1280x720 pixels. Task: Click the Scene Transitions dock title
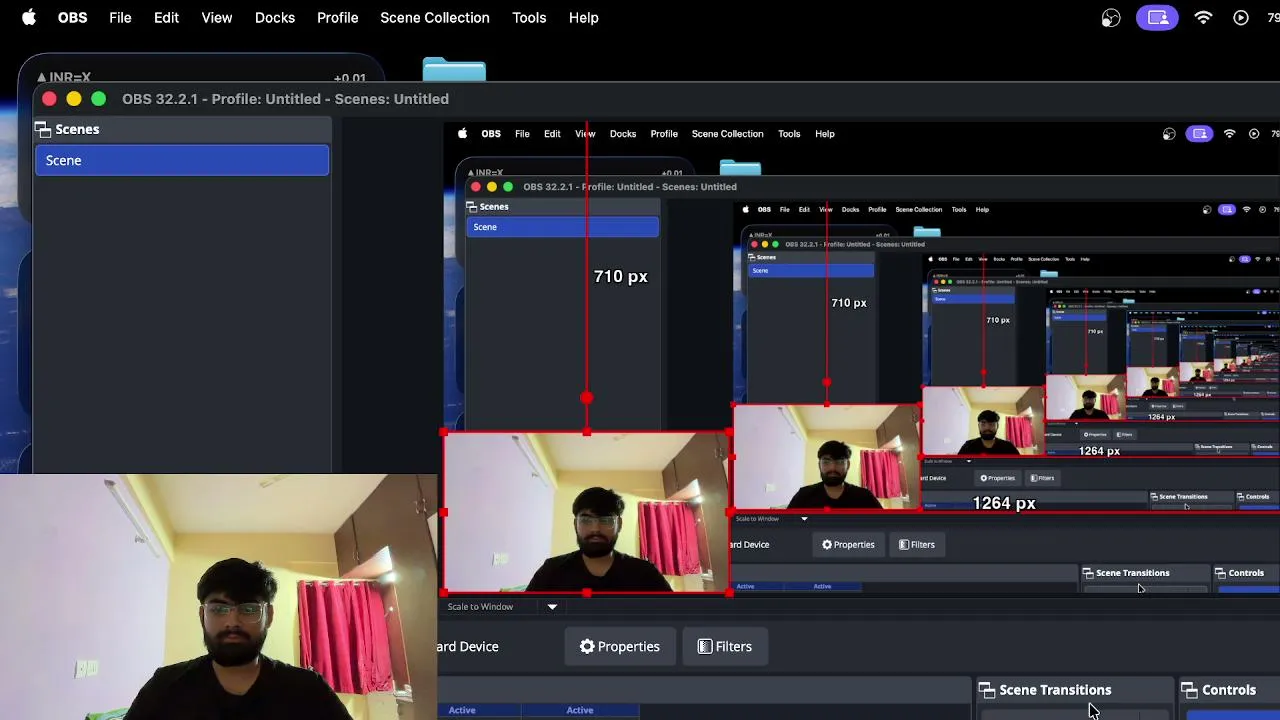(1055, 690)
